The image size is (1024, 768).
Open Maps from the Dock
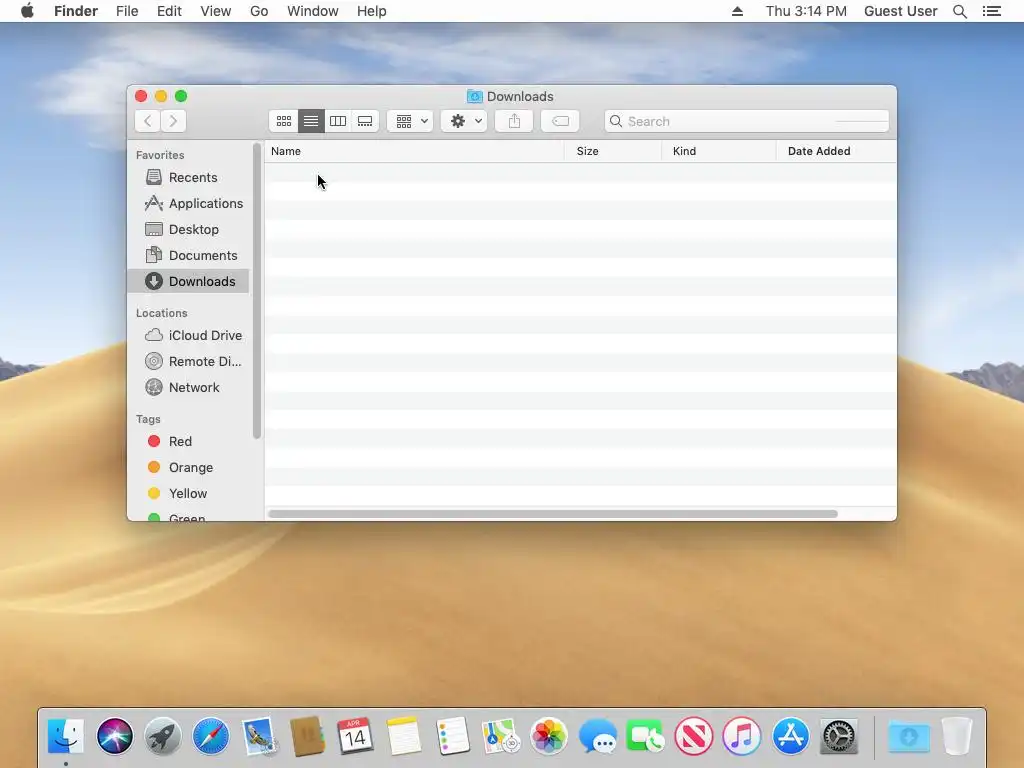pos(500,736)
